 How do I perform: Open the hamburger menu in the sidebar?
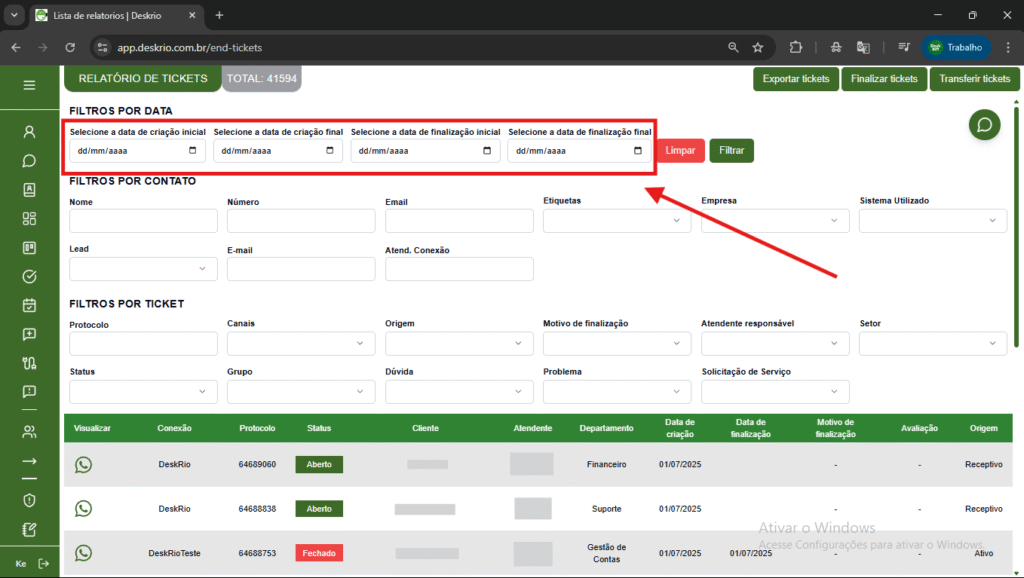click(29, 85)
